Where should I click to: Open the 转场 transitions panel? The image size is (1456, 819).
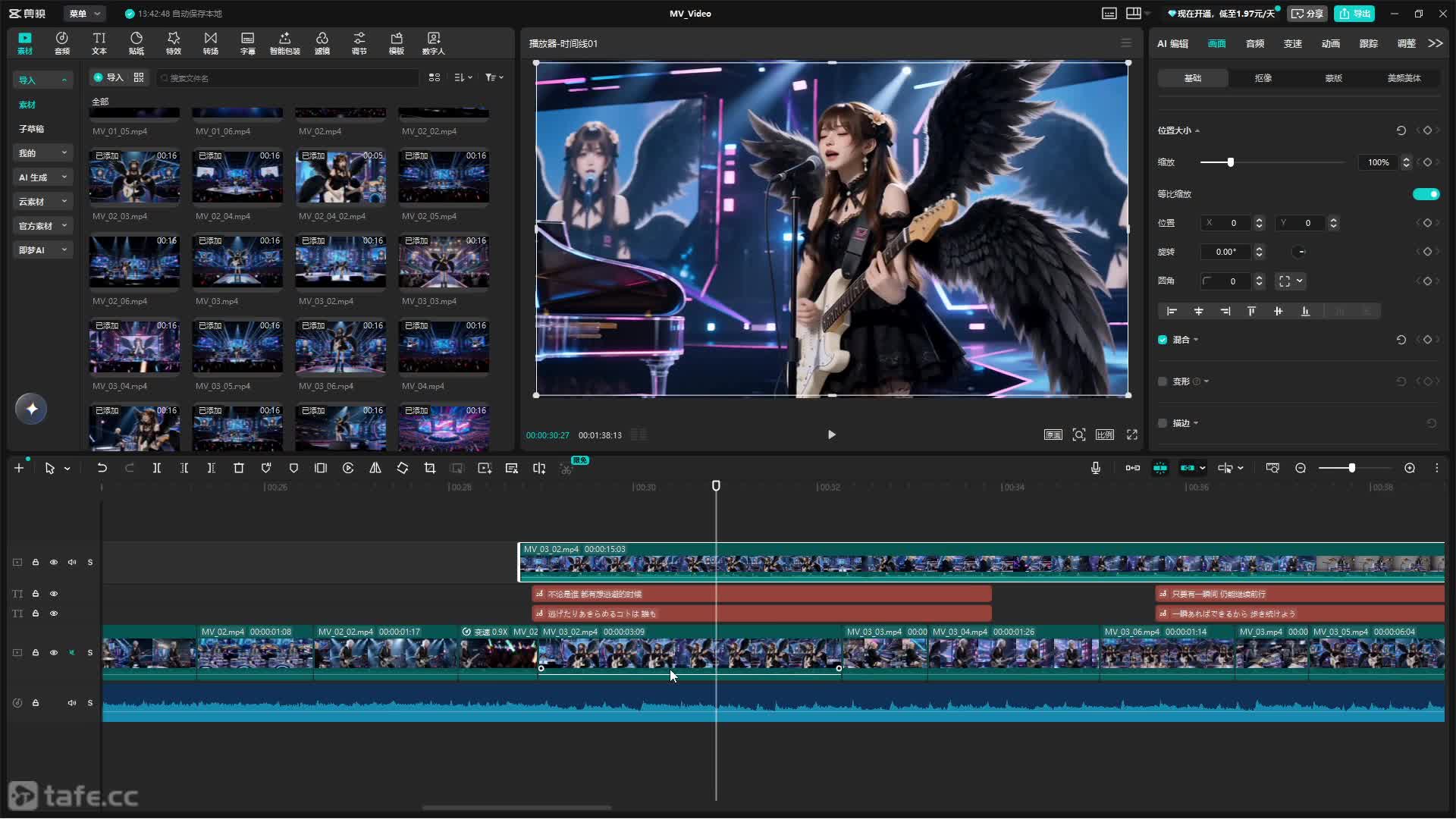tap(211, 43)
